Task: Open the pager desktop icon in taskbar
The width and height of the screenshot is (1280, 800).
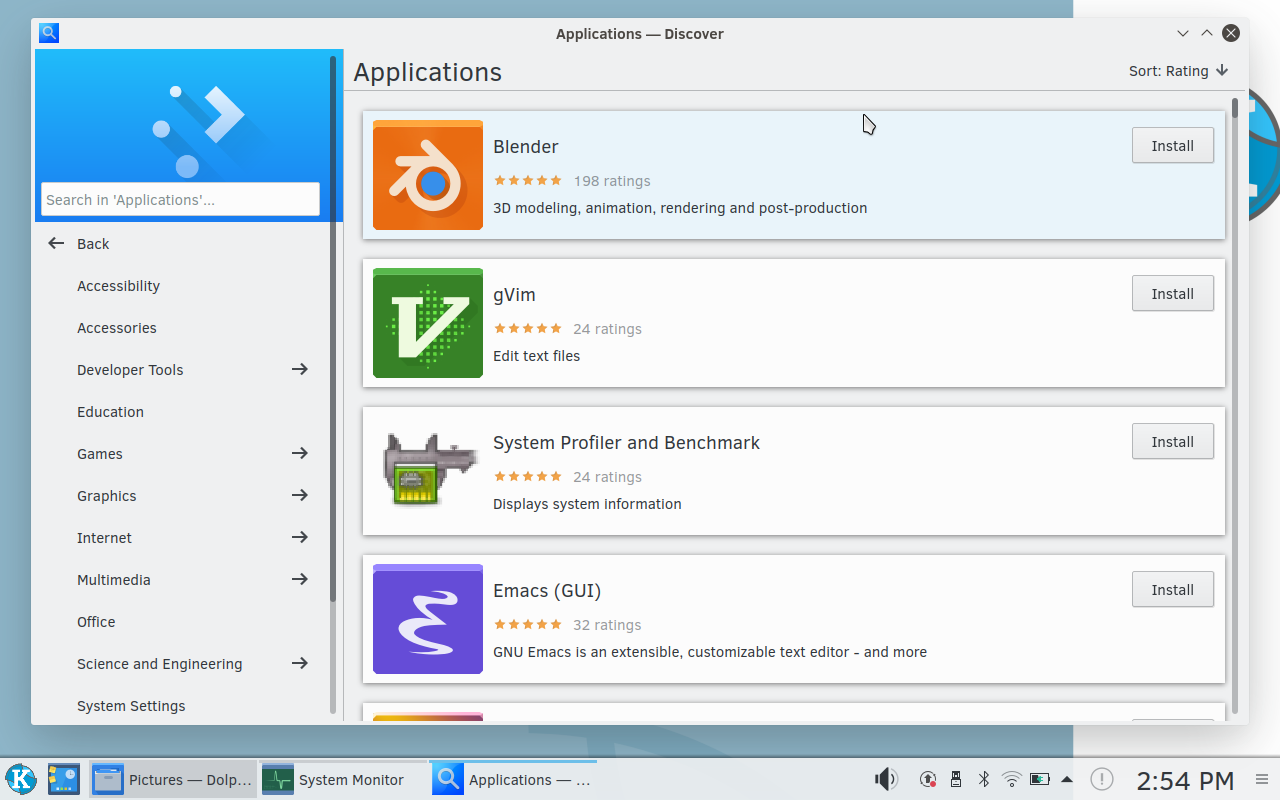Action: pos(64,779)
